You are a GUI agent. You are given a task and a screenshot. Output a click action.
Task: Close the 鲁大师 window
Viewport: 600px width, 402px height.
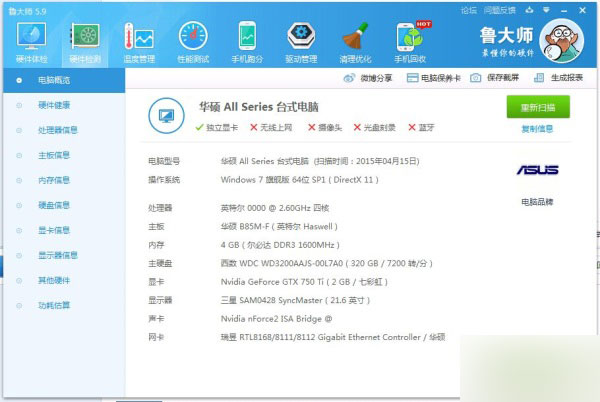point(582,10)
